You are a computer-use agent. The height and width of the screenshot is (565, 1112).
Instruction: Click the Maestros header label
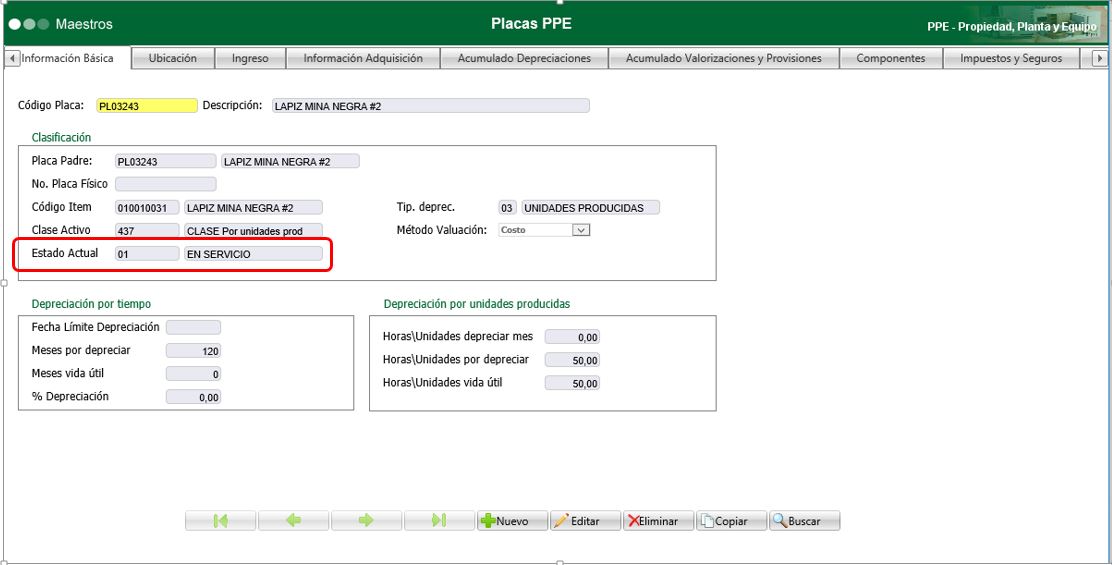[x=84, y=24]
